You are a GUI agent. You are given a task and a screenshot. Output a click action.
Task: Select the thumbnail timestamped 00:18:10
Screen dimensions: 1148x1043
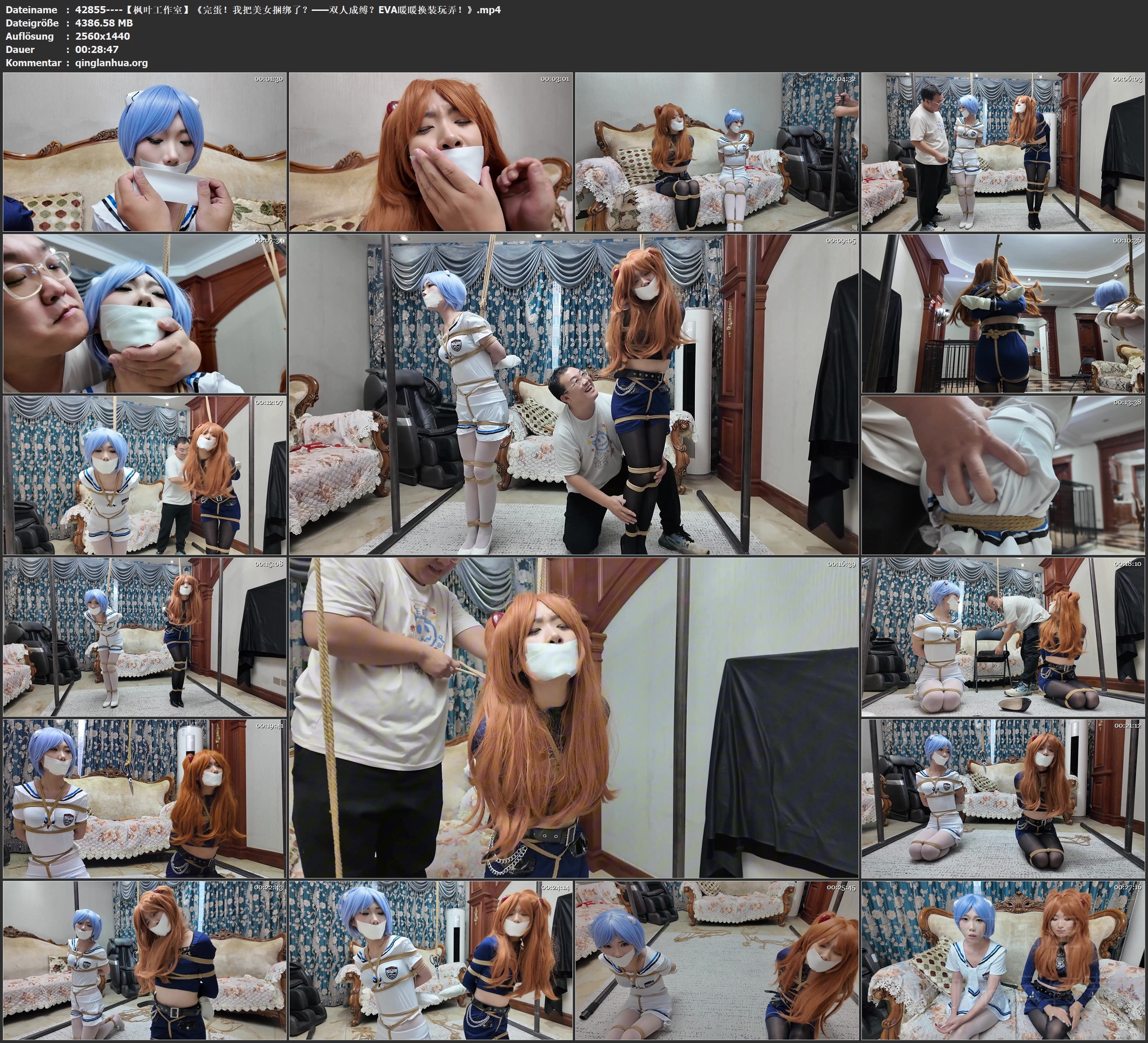click(1003, 637)
